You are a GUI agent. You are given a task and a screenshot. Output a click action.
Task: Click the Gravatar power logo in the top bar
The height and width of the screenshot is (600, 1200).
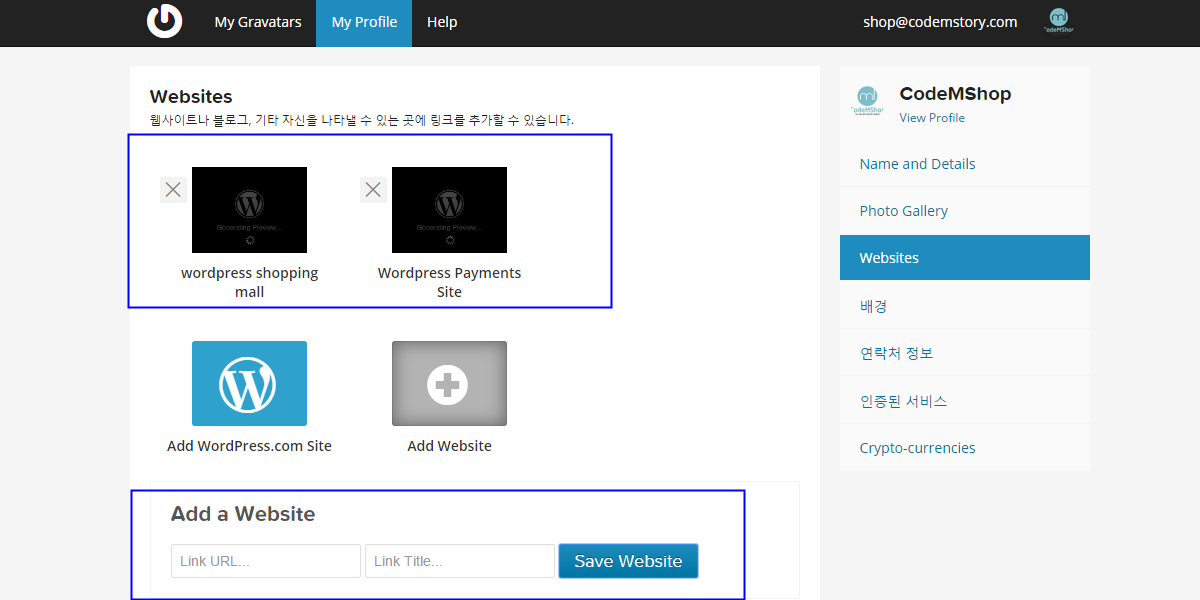point(164,22)
